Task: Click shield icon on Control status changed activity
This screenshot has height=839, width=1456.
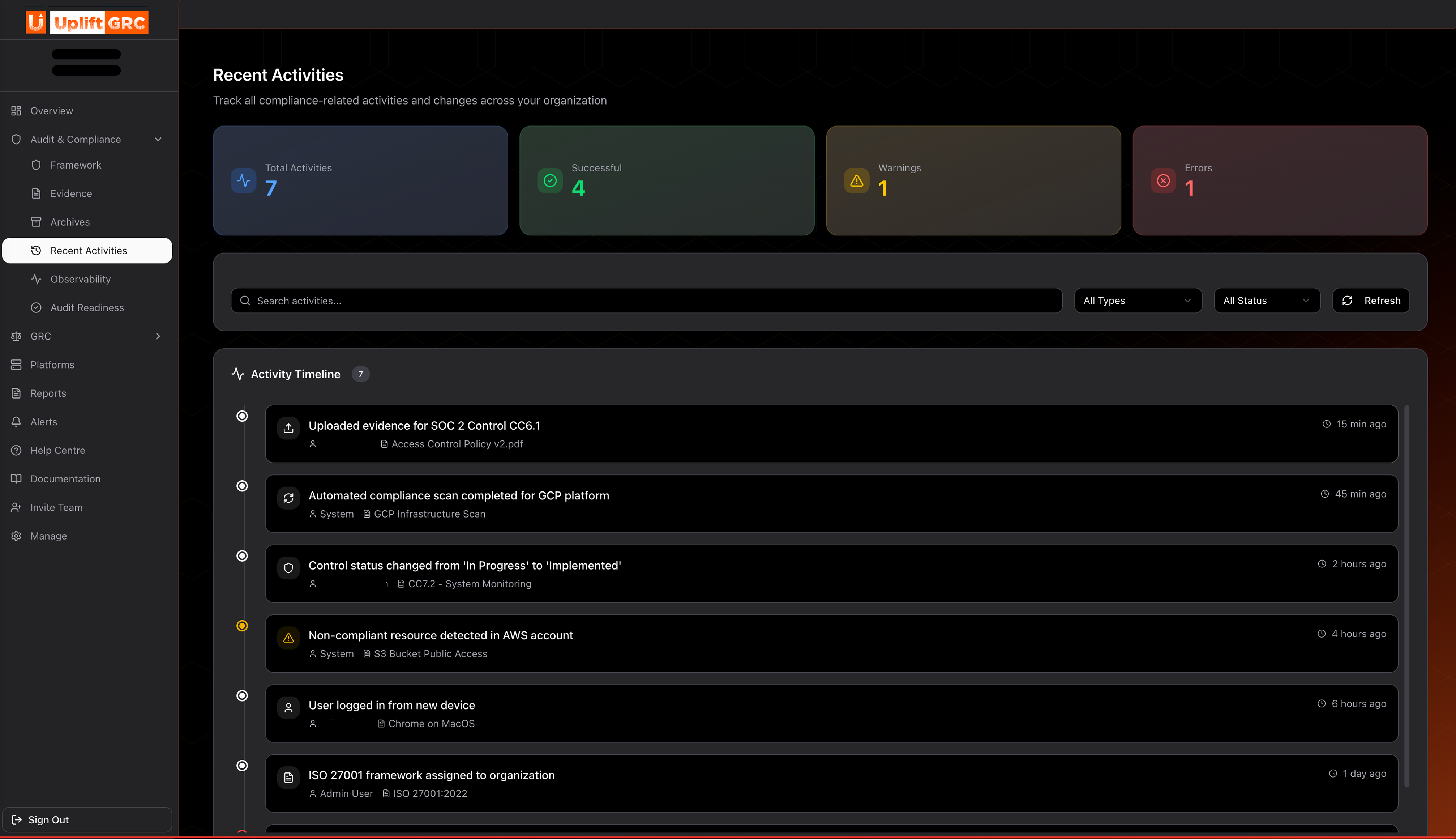Action: pos(288,568)
